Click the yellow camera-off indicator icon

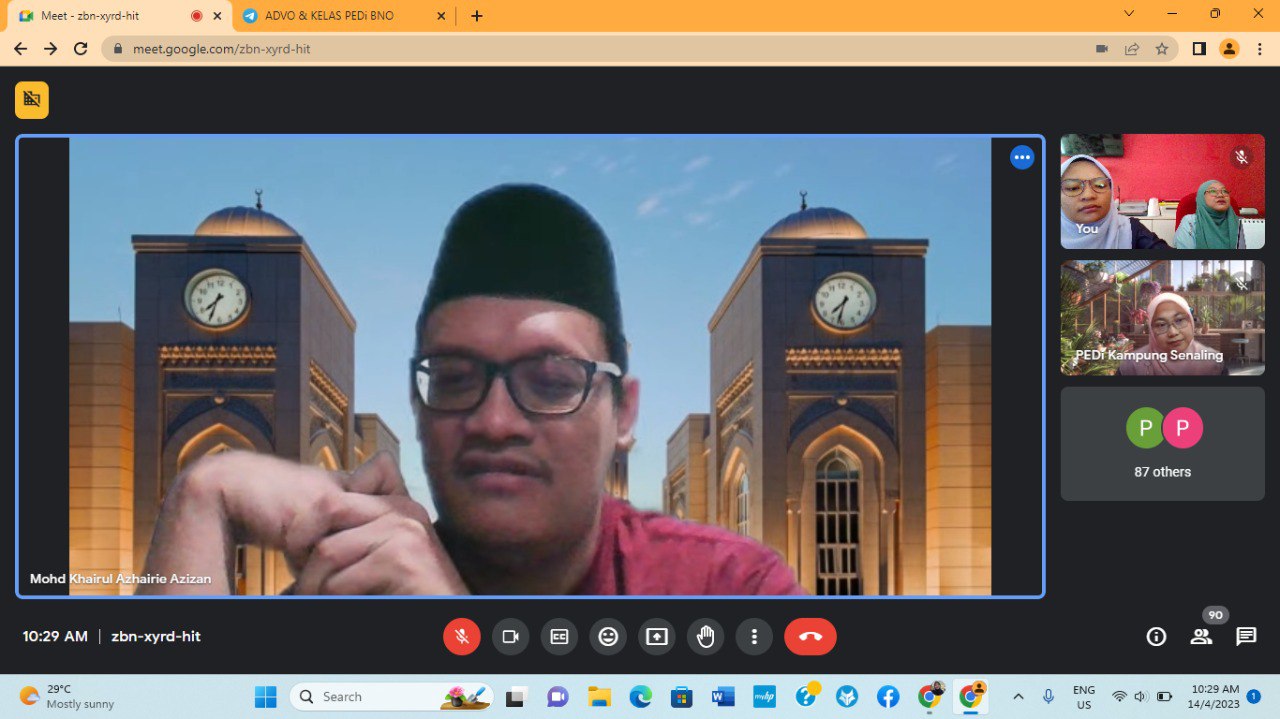click(32, 100)
